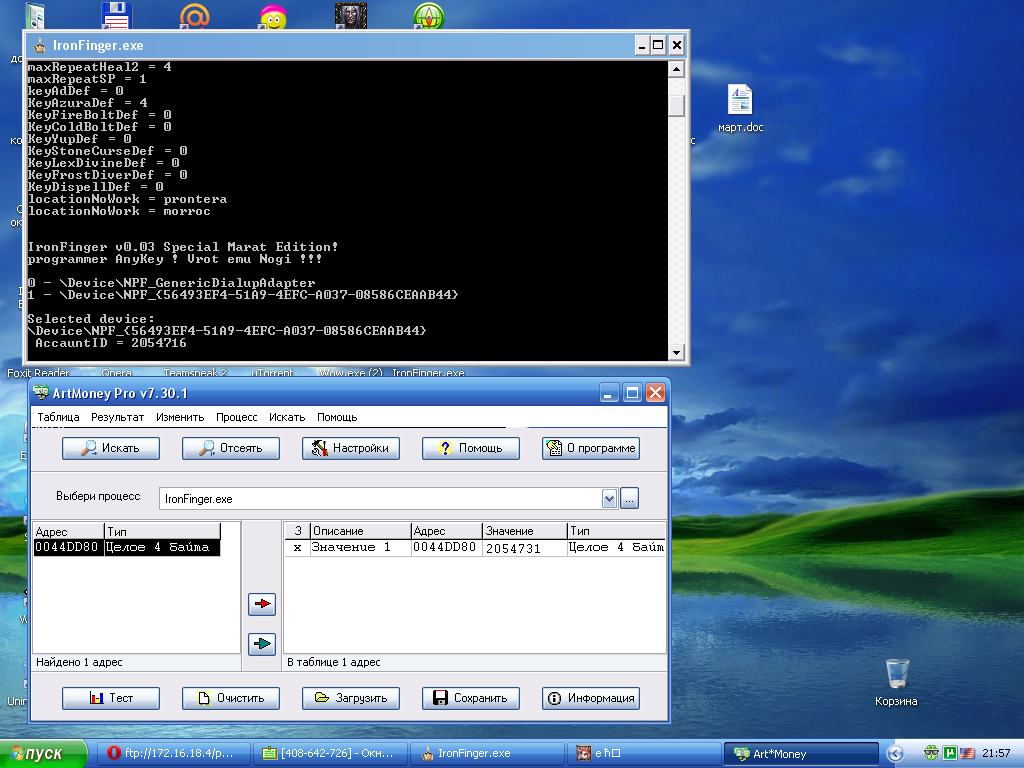
Task: Click the dark portrait game desktop icon
Action: pos(351,16)
